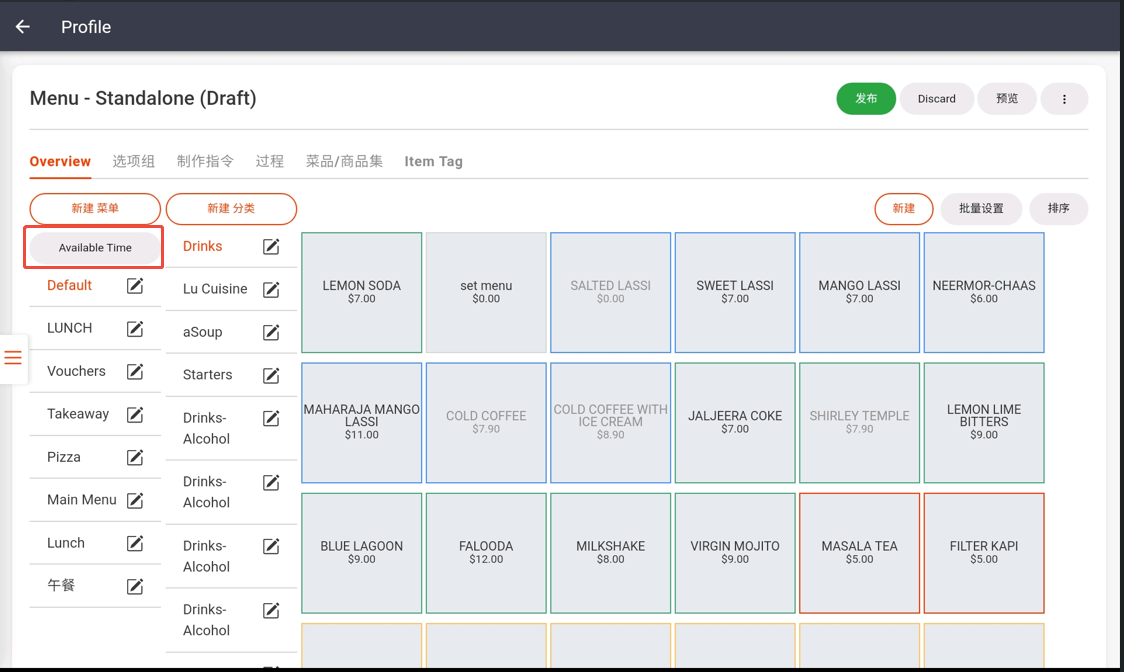1124x672 pixels.
Task: Edit the Drinks category with its pencil icon
Action: click(x=271, y=247)
